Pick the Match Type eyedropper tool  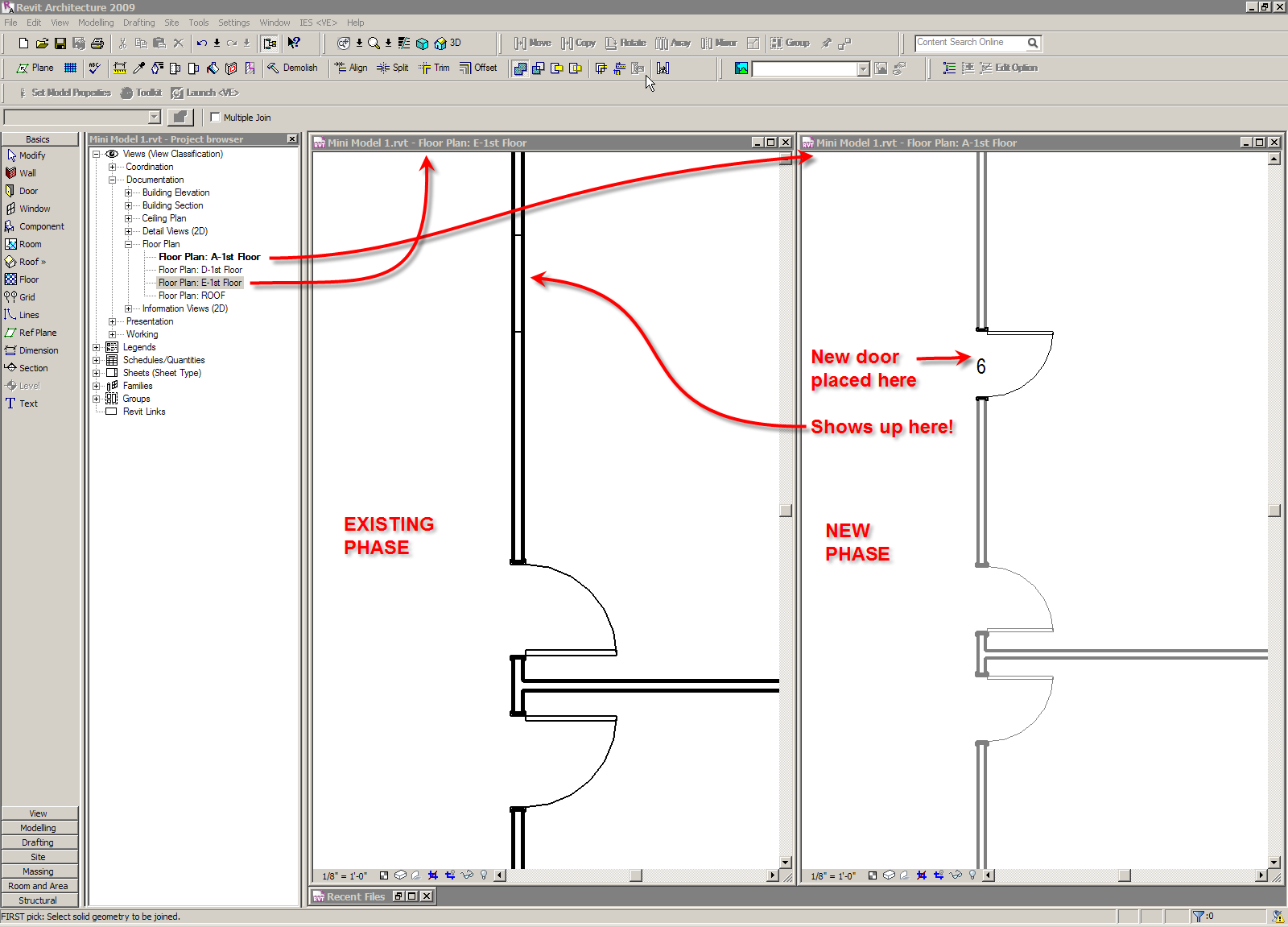138,68
